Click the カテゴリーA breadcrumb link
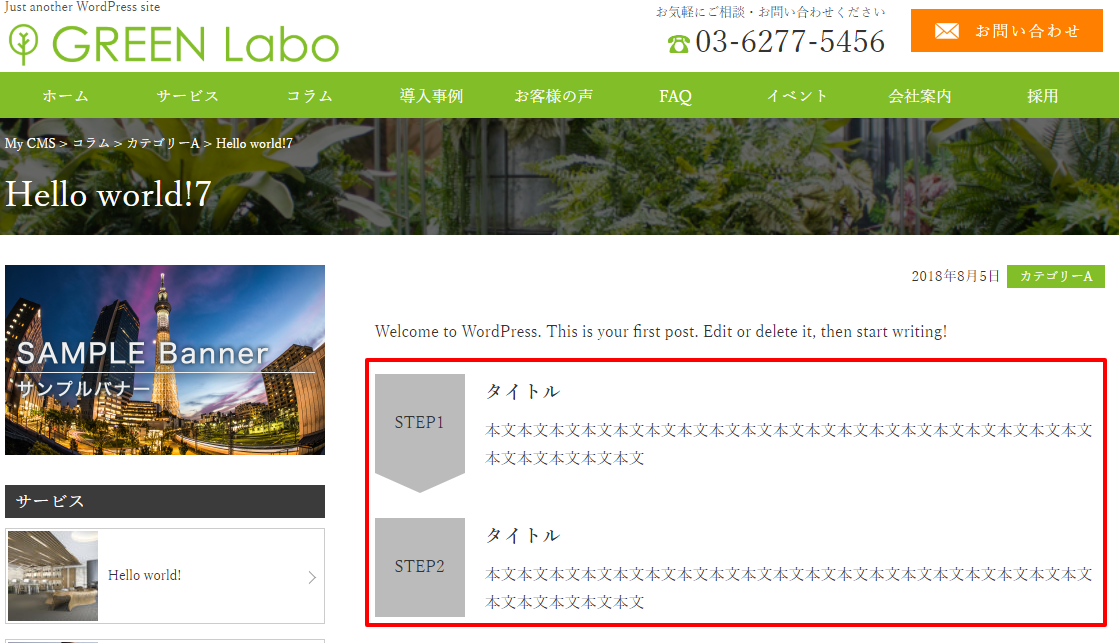This screenshot has width=1119, height=643. [163, 143]
